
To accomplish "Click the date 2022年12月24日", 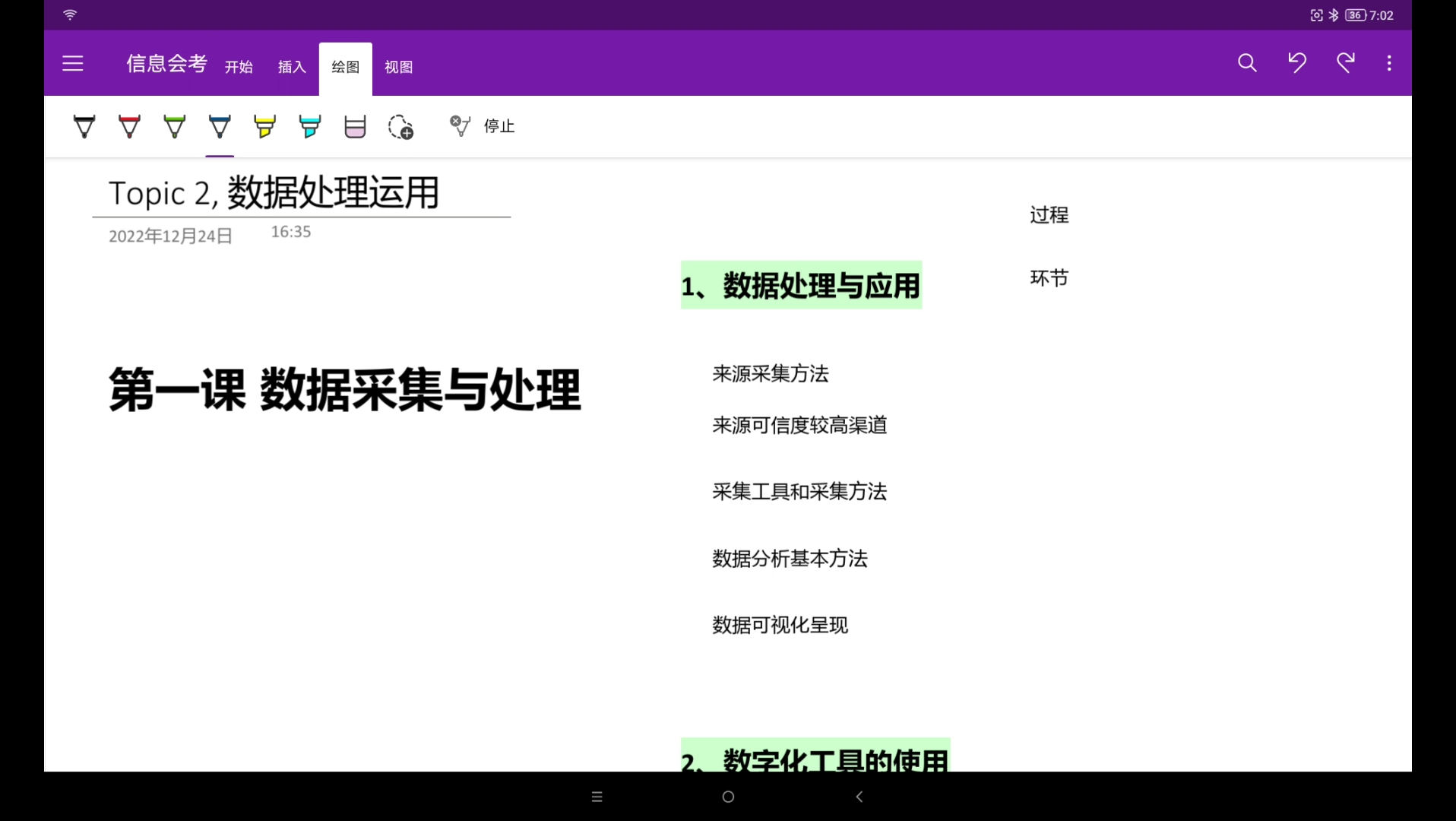I will [170, 236].
